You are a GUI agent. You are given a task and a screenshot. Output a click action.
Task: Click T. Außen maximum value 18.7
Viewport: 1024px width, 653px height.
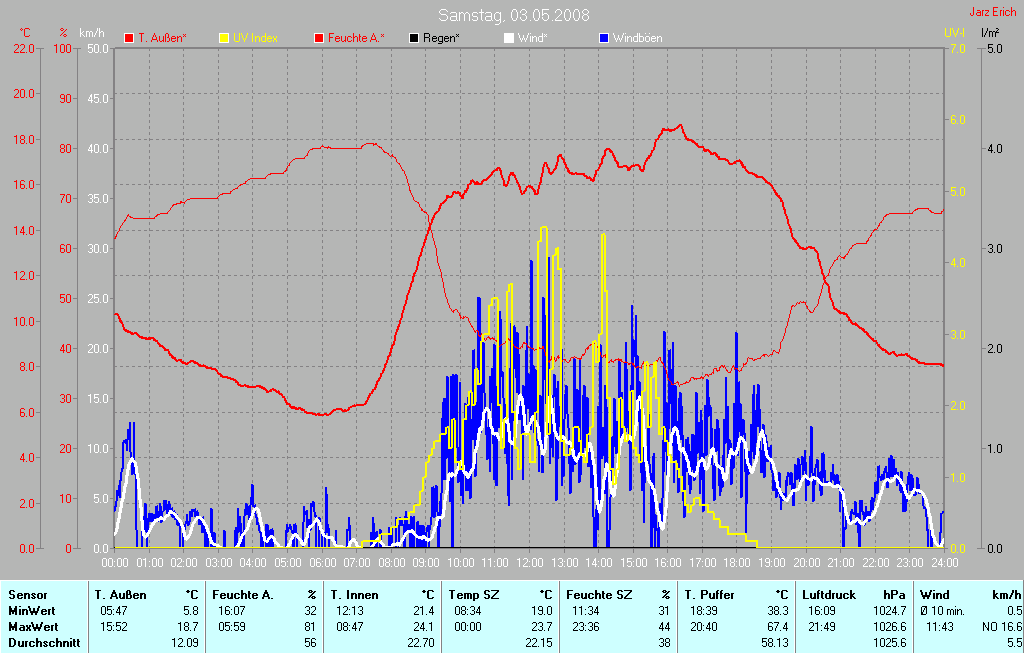pyautogui.click(x=188, y=627)
